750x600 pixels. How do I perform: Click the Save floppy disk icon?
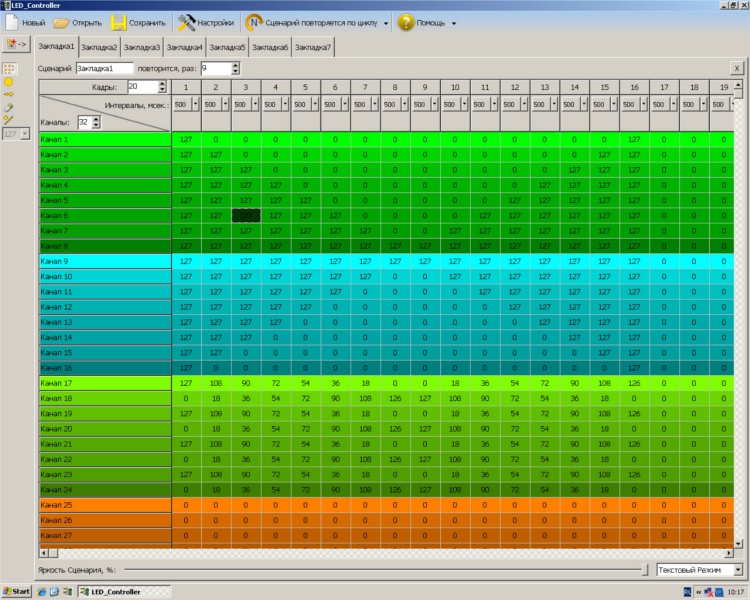[x=118, y=23]
